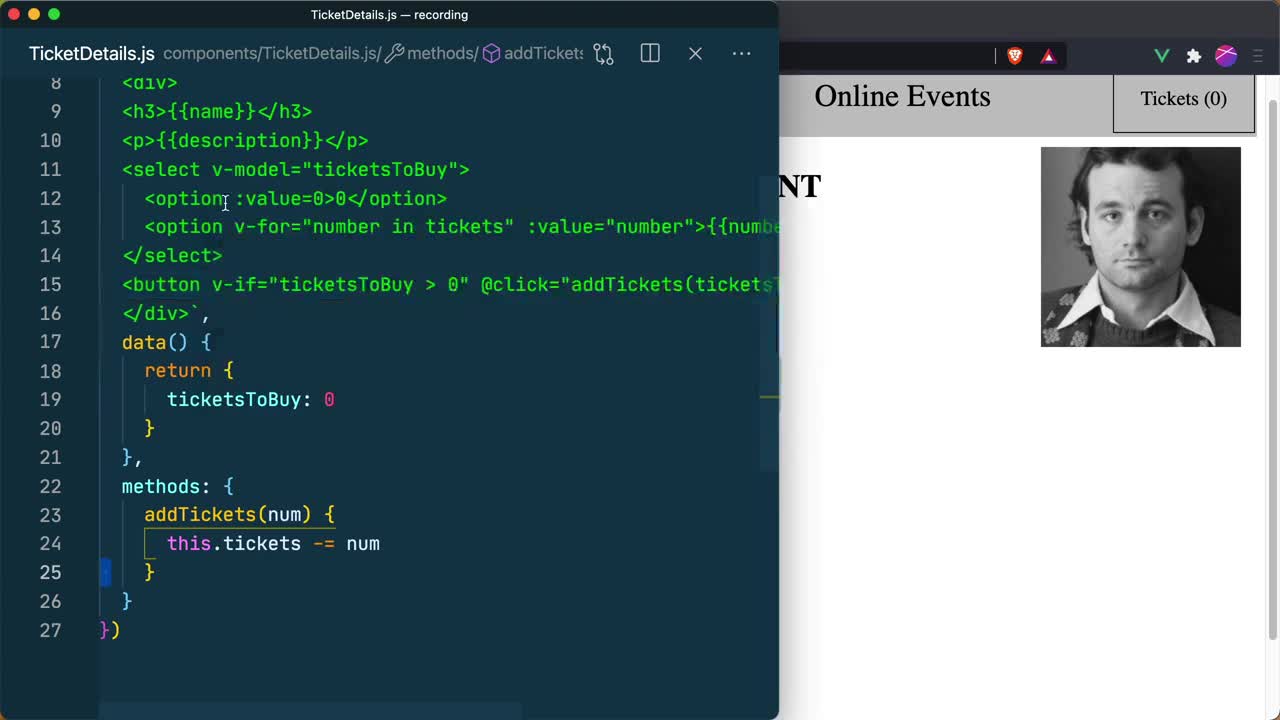Click the Brave Rewards triangle icon
1280x720 pixels.
point(1048,56)
